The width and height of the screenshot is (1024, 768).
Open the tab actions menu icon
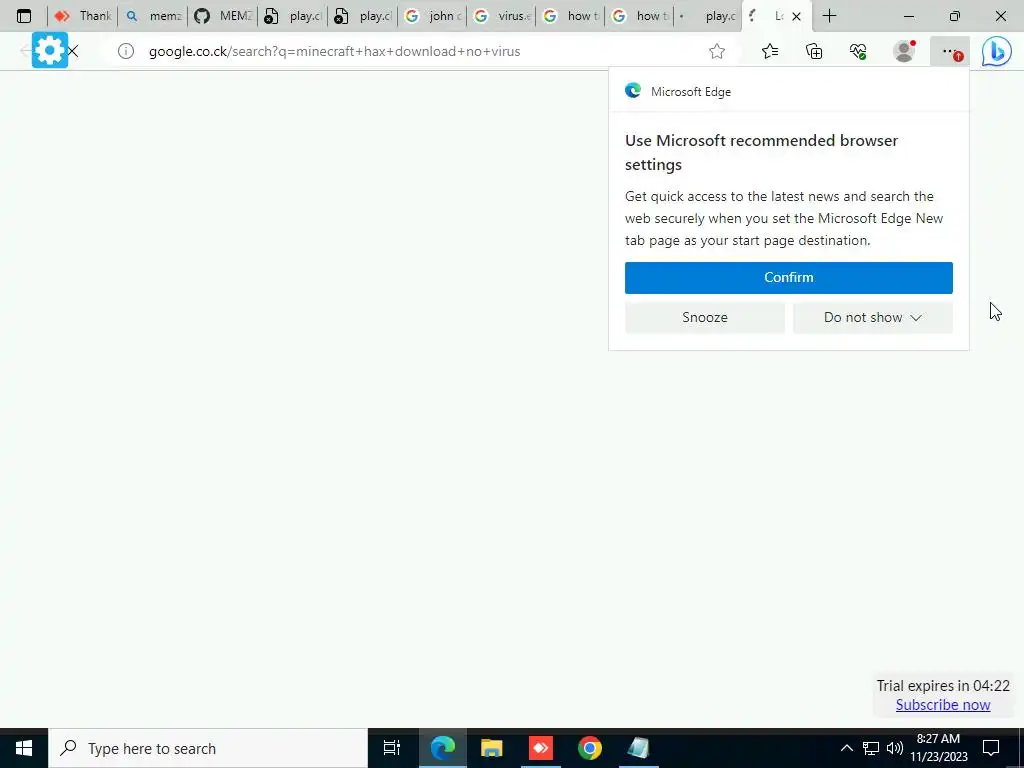click(x=24, y=16)
